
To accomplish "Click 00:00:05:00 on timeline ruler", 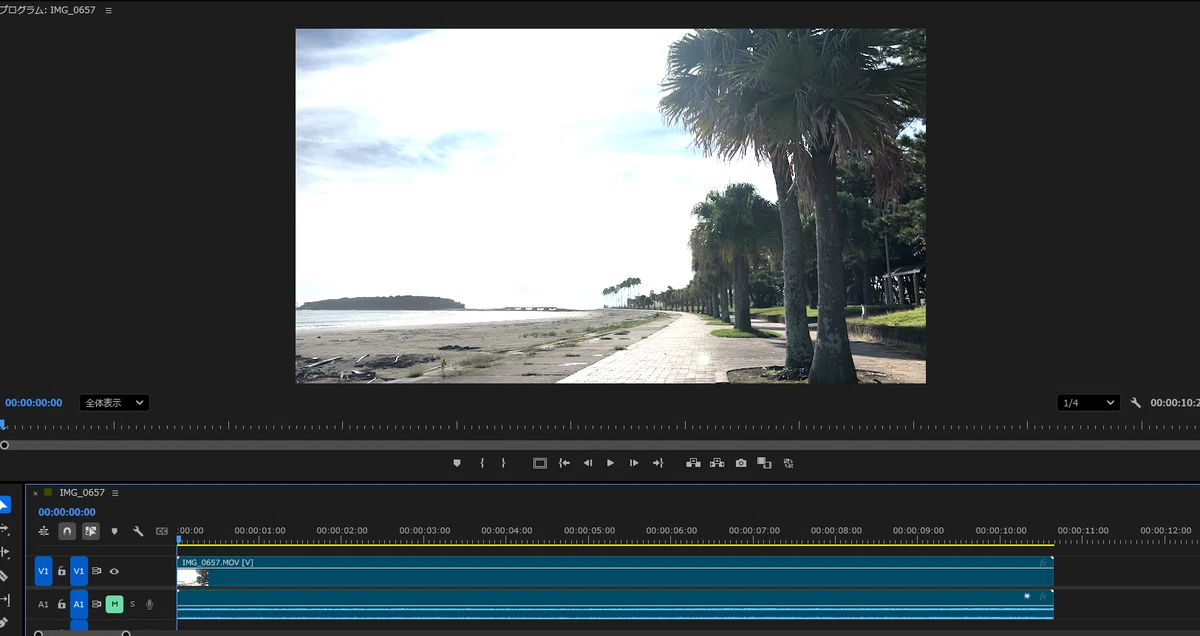I will pyautogui.click(x=589, y=530).
